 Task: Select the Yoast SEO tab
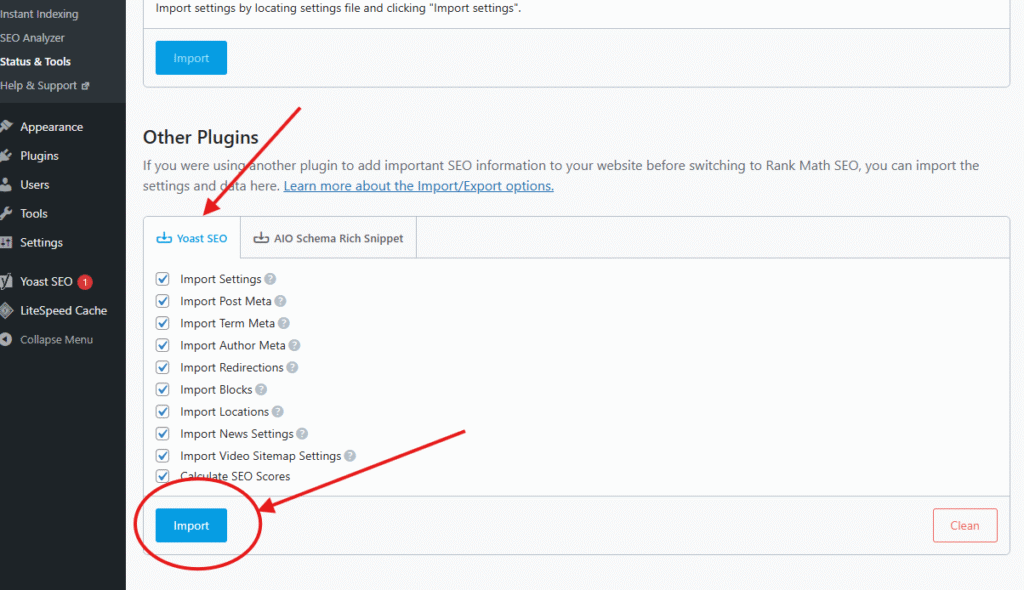192,238
